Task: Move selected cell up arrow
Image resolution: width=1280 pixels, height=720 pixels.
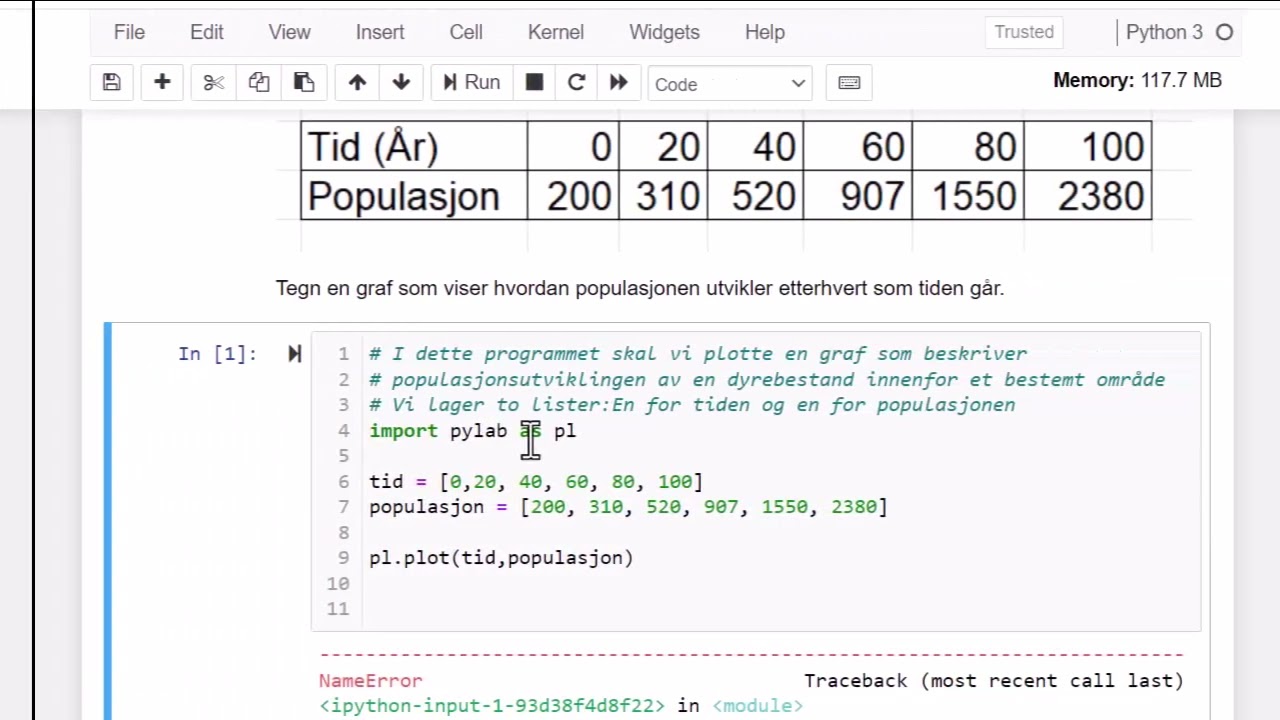Action: 357,82
